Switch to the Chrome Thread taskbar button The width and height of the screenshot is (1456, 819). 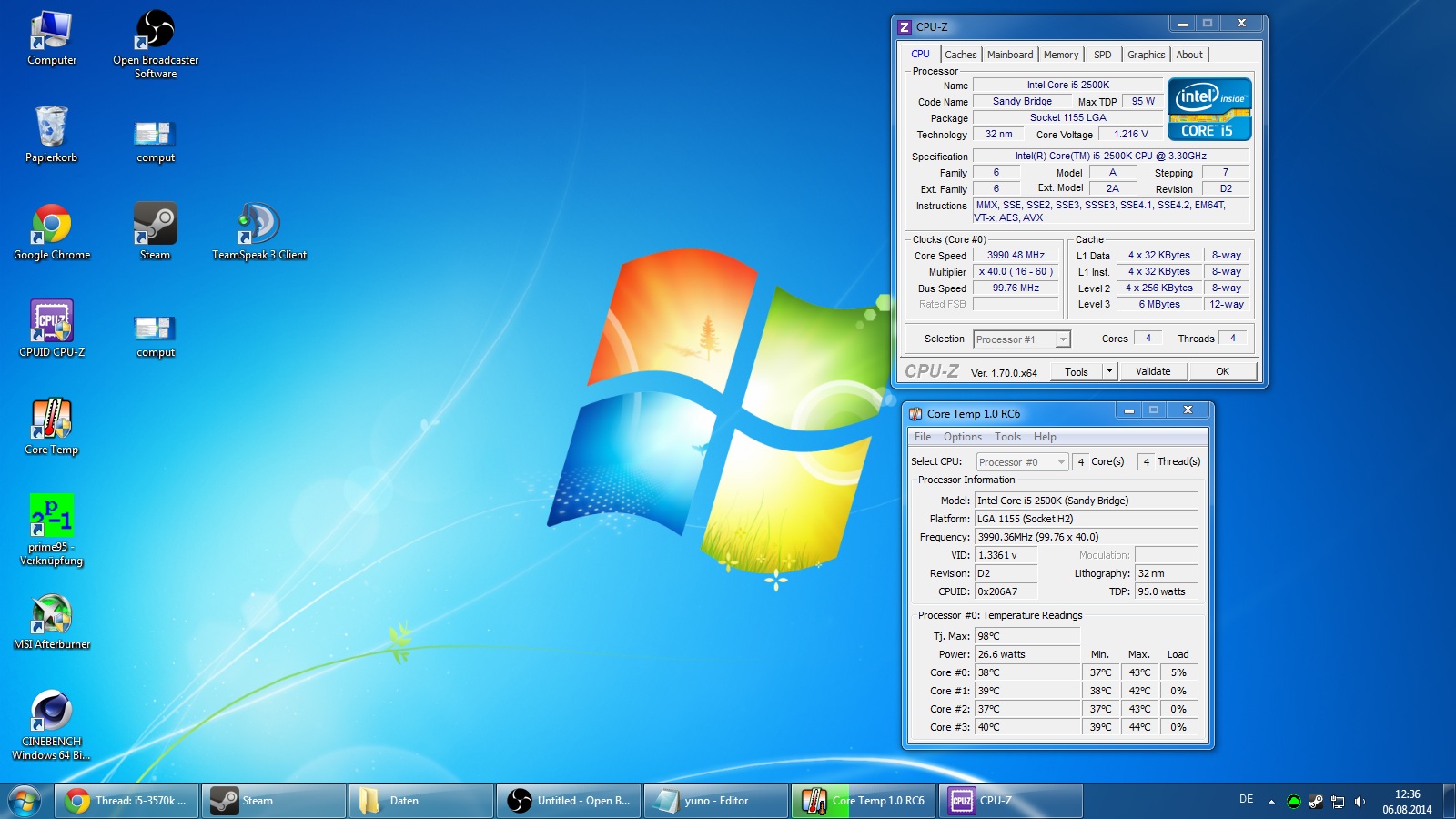pos(126,801)
